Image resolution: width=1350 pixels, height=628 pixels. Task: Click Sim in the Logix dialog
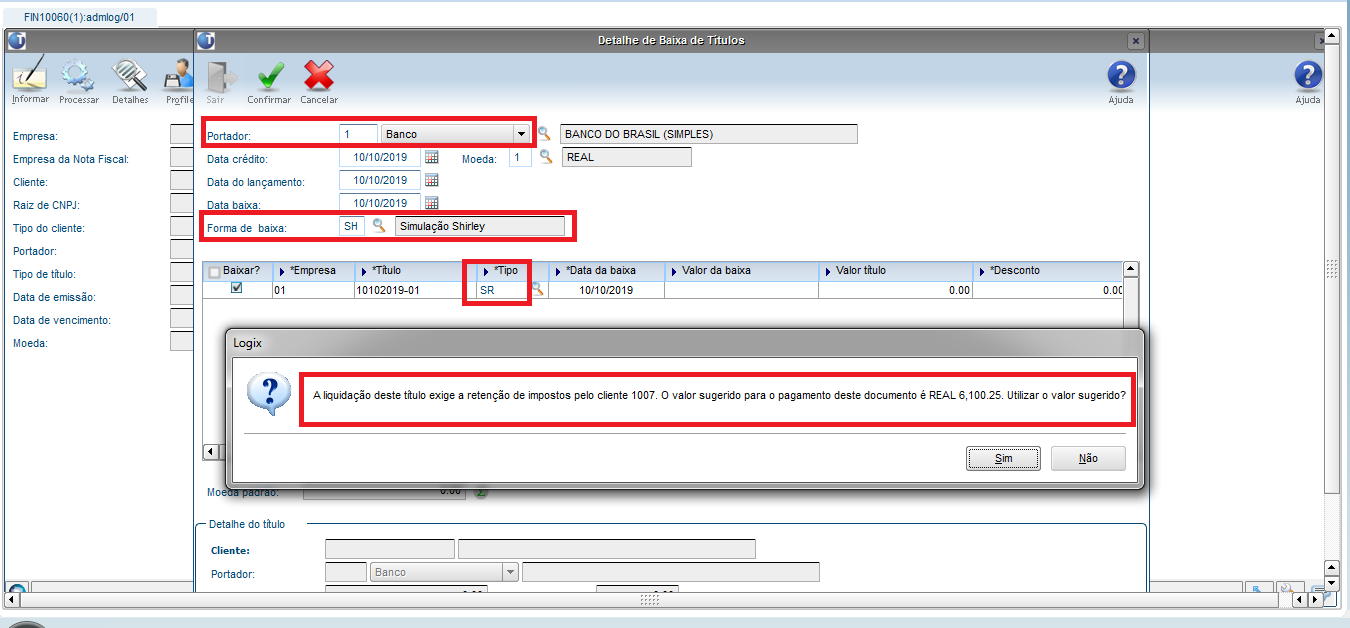(1003, 458)
